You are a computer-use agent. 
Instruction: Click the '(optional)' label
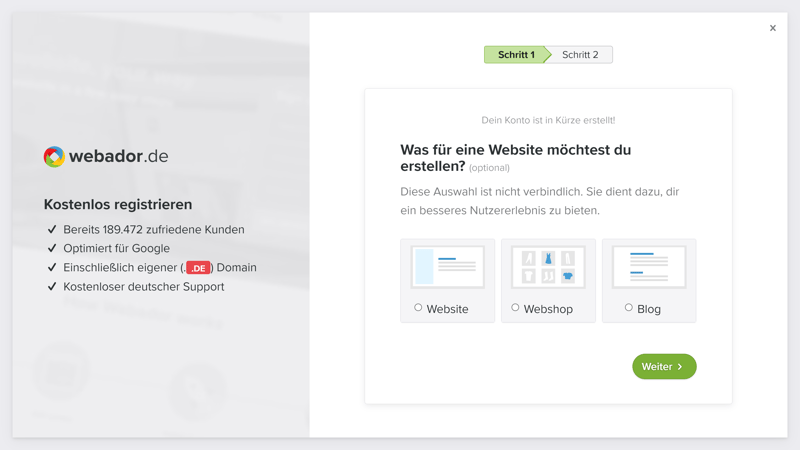coord(489,168)
